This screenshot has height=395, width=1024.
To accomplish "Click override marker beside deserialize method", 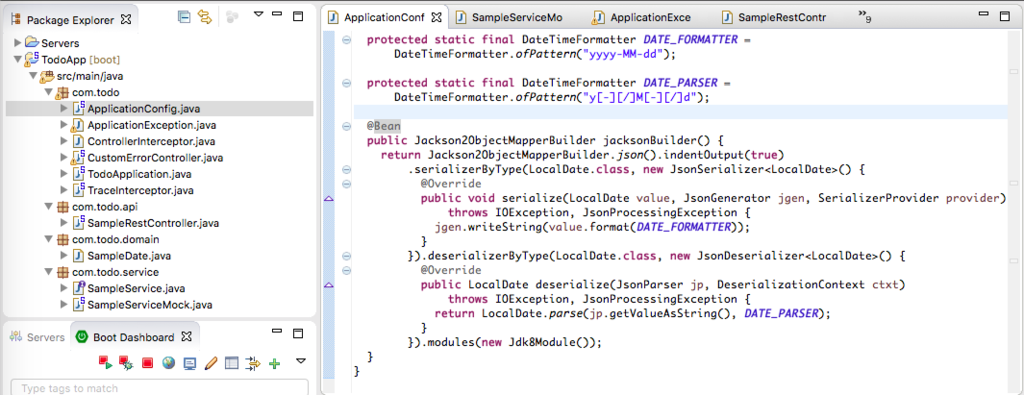I will click(328, 285).
